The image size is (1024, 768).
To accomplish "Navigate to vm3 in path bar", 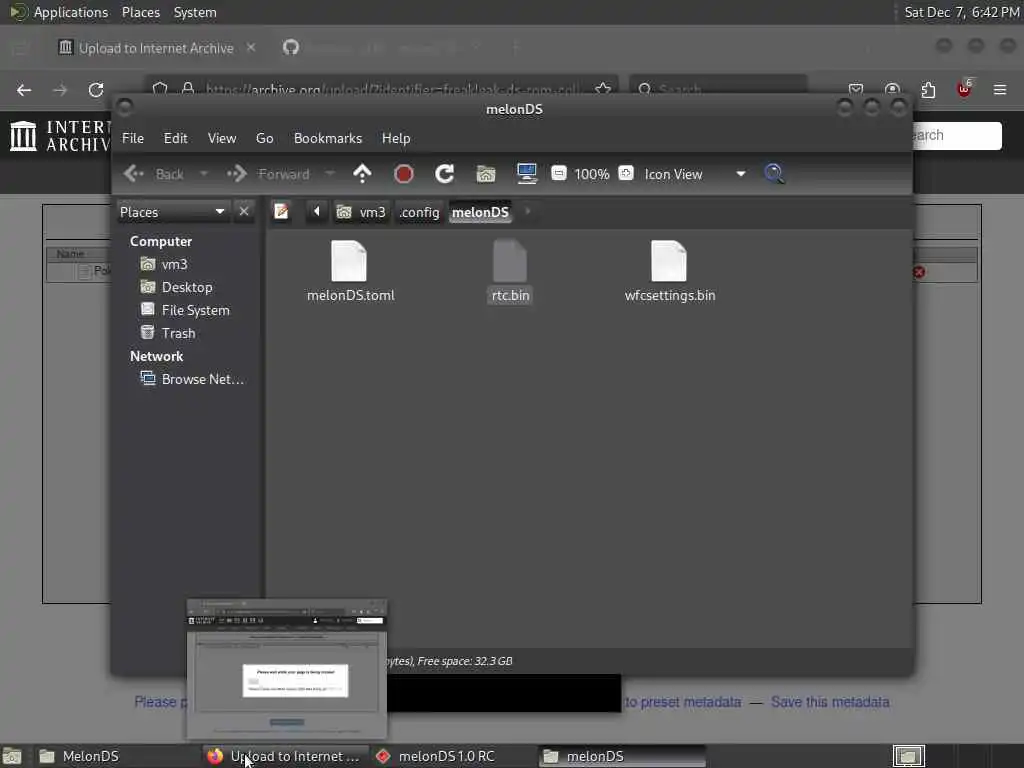I will pos(362,212).
